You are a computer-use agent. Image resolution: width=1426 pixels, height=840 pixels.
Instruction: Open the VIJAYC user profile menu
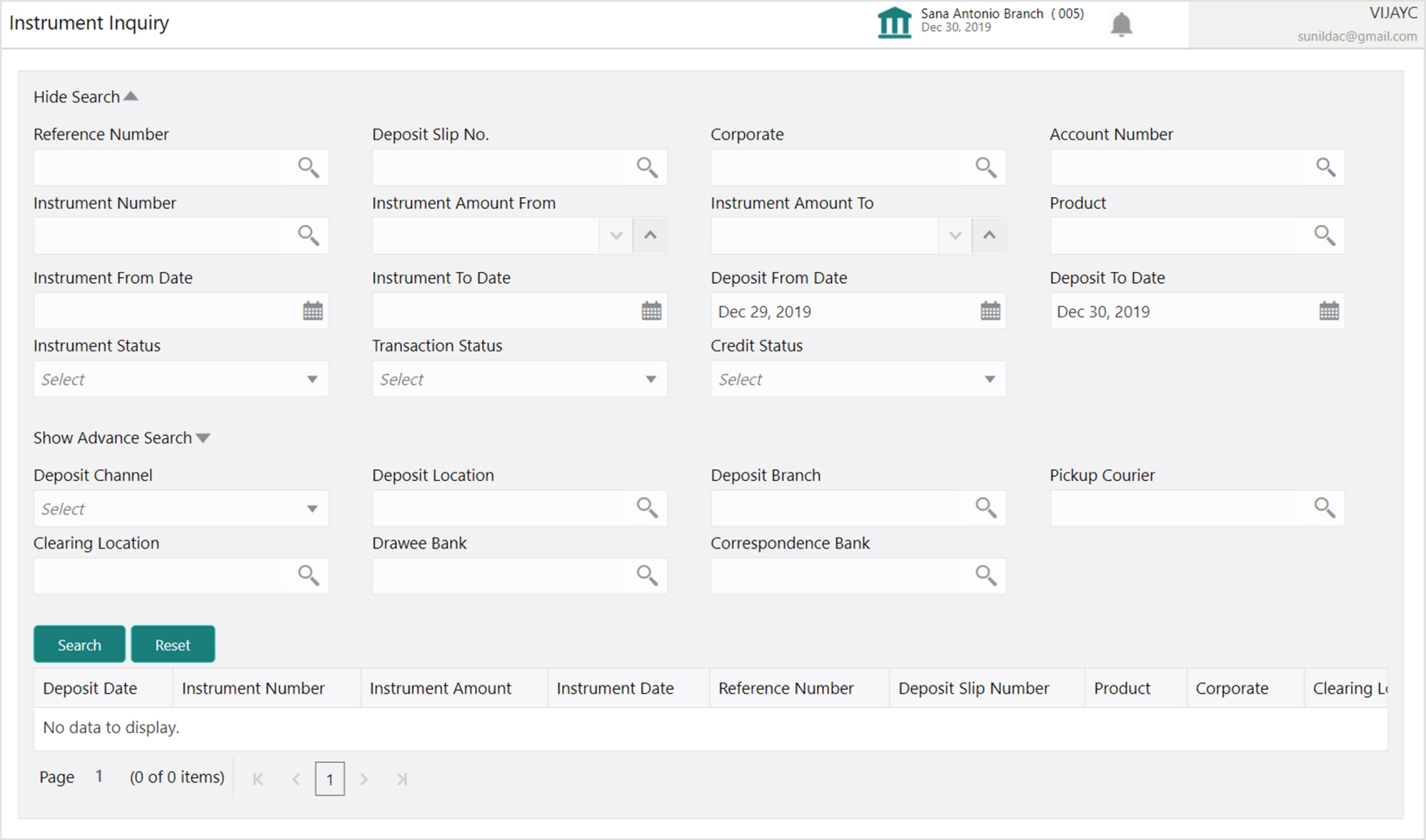click(1392, 13)
